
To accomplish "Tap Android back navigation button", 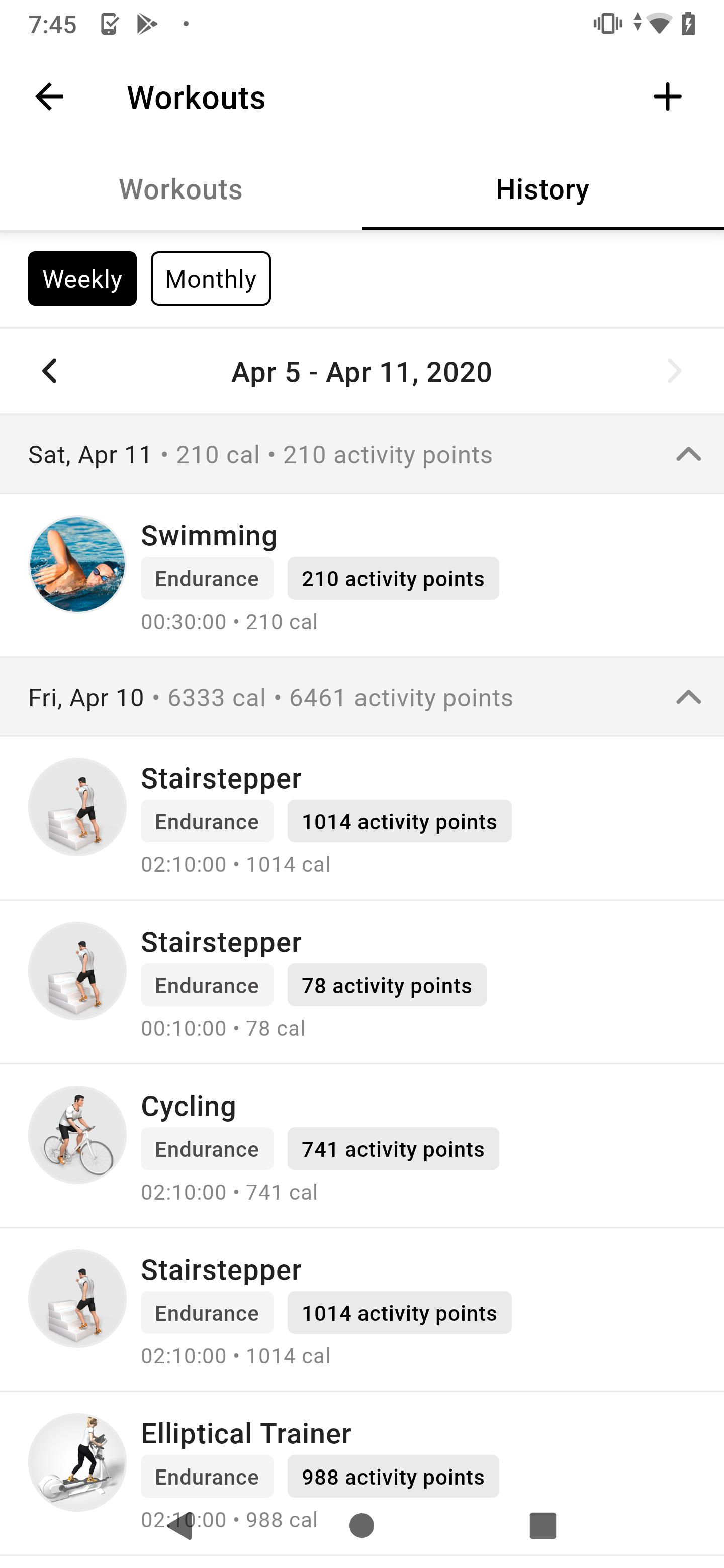I will point(180,1525).
